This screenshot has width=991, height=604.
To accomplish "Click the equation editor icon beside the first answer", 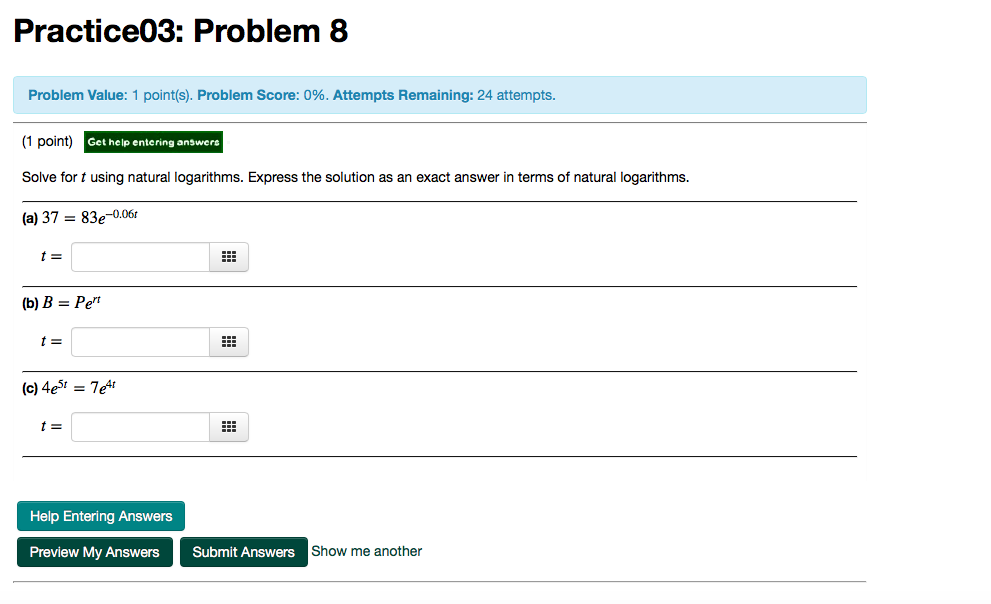I will [x=228, y=256].
